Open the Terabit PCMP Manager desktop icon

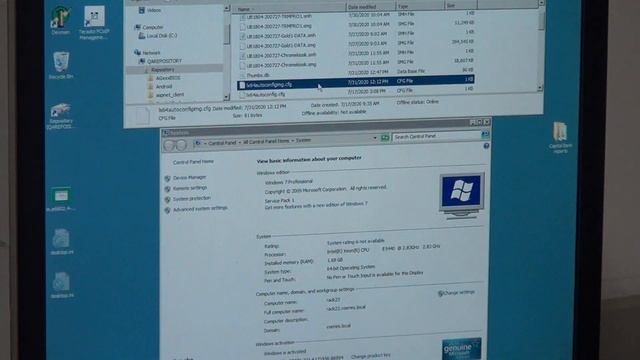point(94,23)
